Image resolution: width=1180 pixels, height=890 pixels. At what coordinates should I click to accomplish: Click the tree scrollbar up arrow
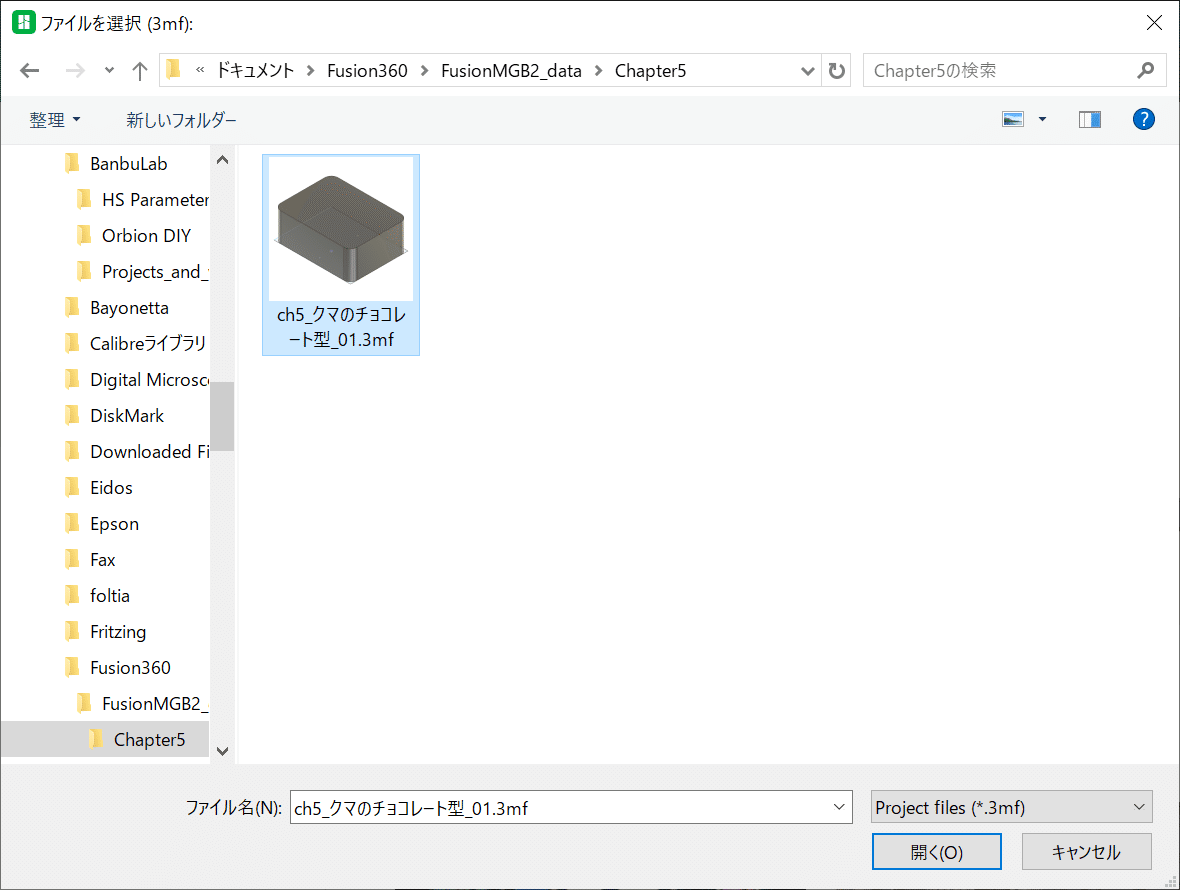tap(222, 159)
